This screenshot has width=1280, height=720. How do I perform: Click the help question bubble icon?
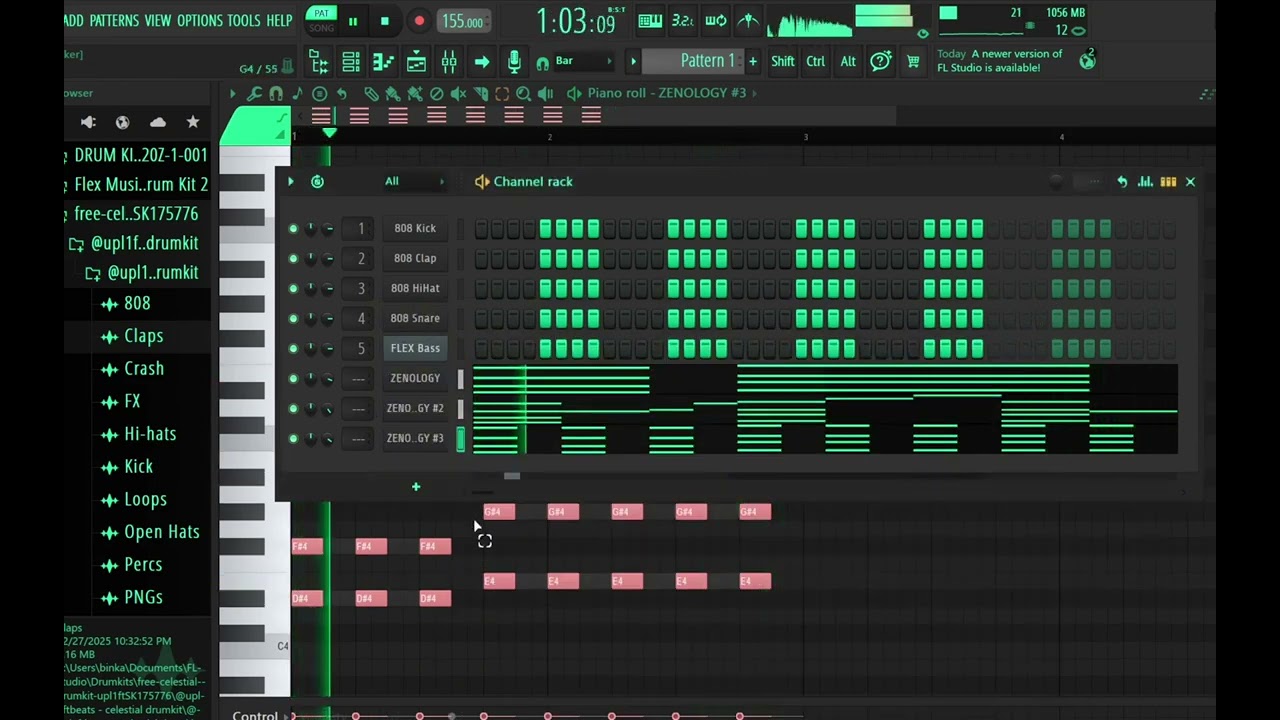pos(880,62)
